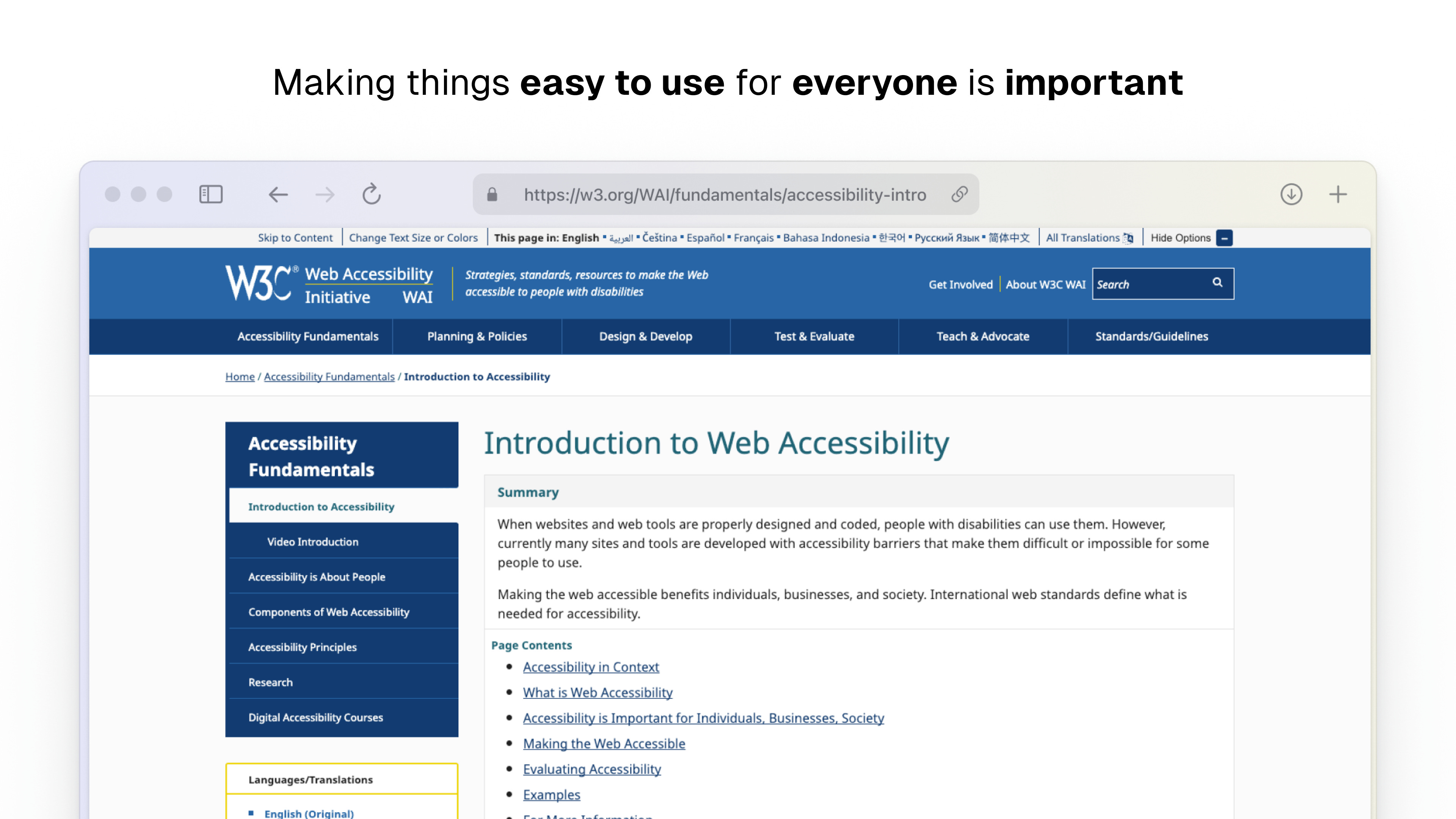The width and height of the screenshot is (1456, 819).
Task: Click the Languages/Translations heading
Action: [310, 780]
